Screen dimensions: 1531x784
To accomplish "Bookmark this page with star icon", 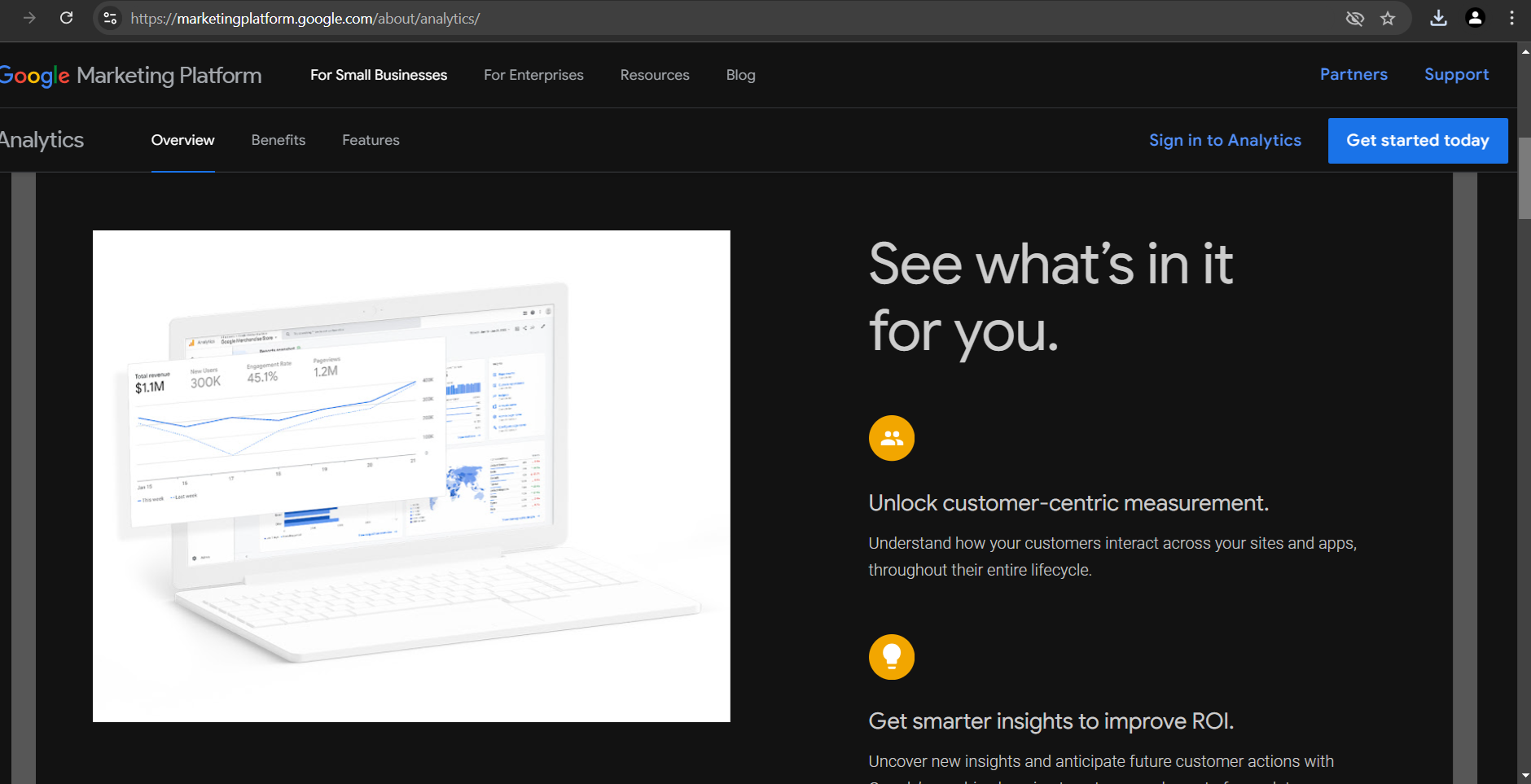I will click(x=1388, y=18).
